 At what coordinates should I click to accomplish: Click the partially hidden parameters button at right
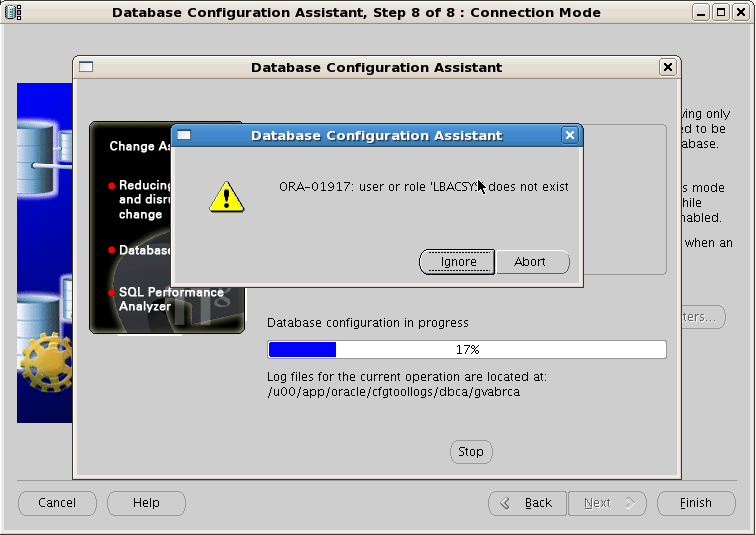click(x=703, y=317)
